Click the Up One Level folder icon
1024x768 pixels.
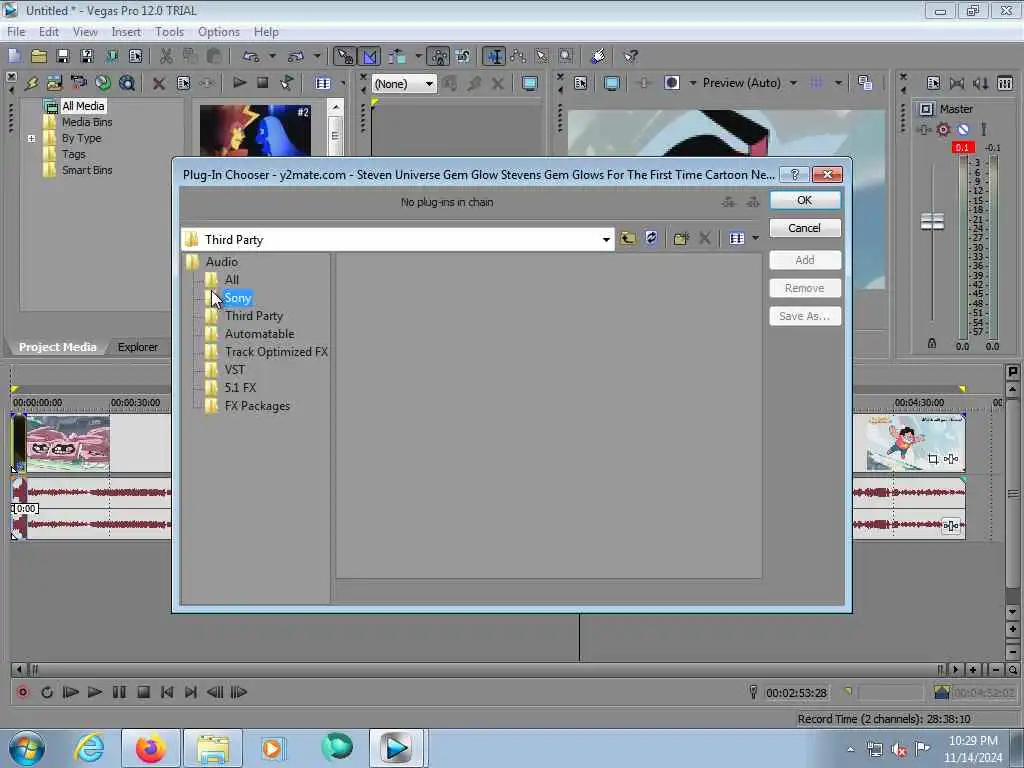628,238
